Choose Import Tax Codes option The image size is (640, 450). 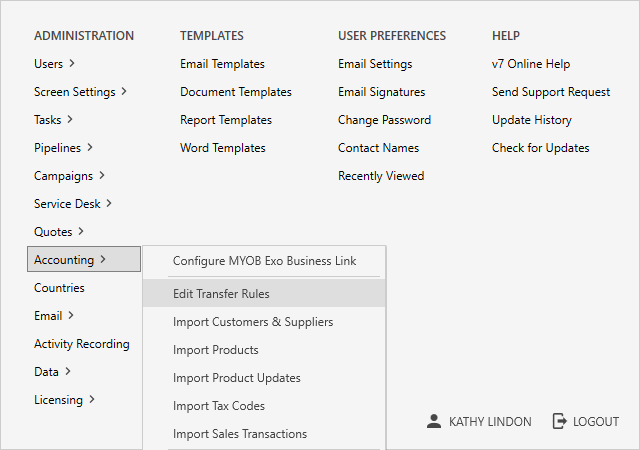tap(219, 406)
